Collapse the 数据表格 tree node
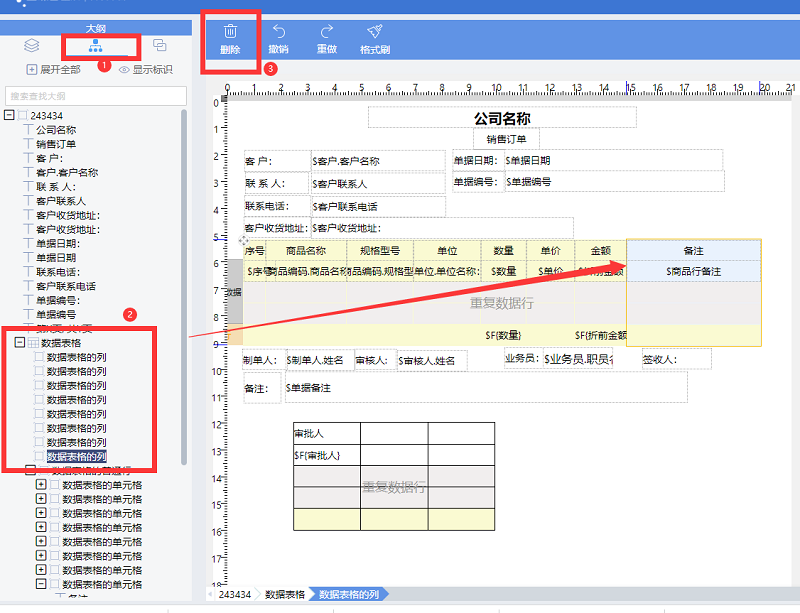Viewport: 800px width, 613px height. (x=20, y=342)
